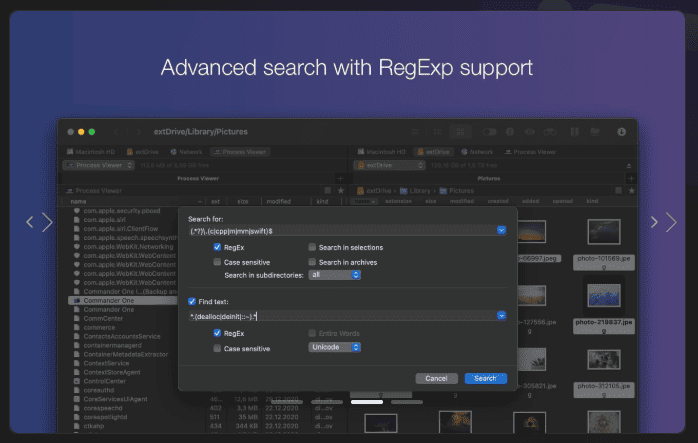
Task: Flip the hidden files switch in toolbar
Action: tap(489, 132)
